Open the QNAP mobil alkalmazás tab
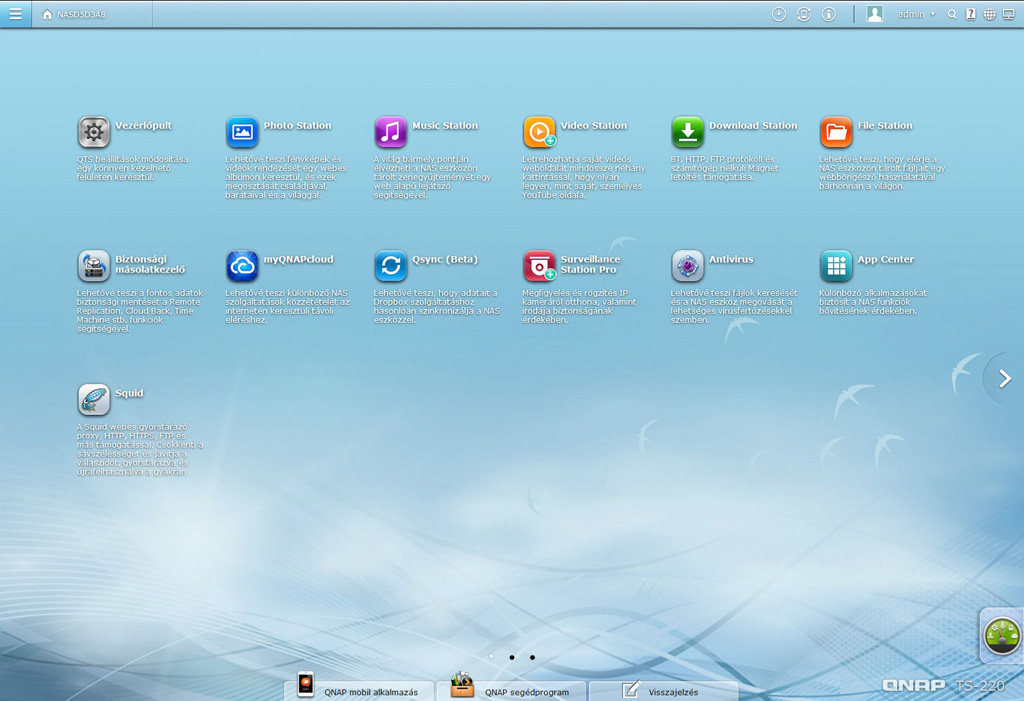Viewport: 1024px width, 701px height. pos(359,690)
